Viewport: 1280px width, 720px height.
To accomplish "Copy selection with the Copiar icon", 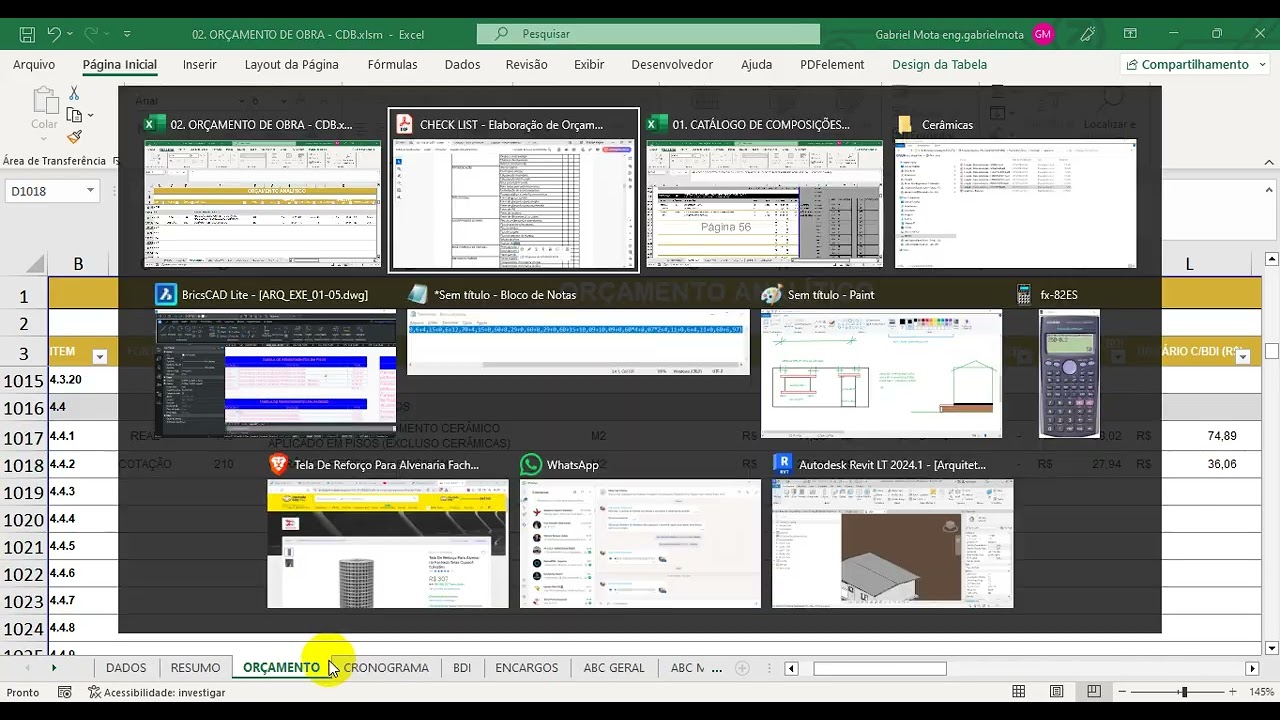I will [74, 115].
